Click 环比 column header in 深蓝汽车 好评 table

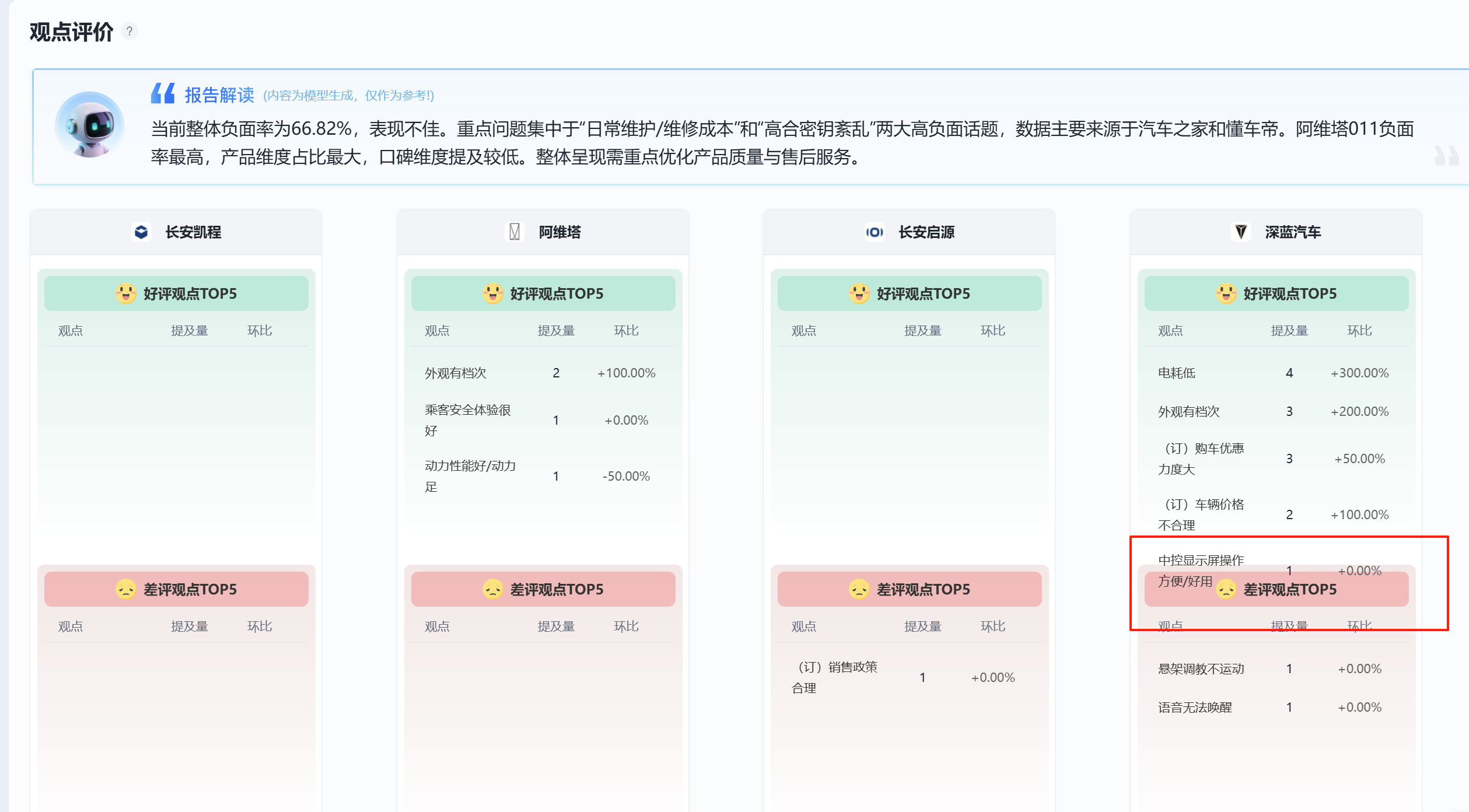point(1359,331)
